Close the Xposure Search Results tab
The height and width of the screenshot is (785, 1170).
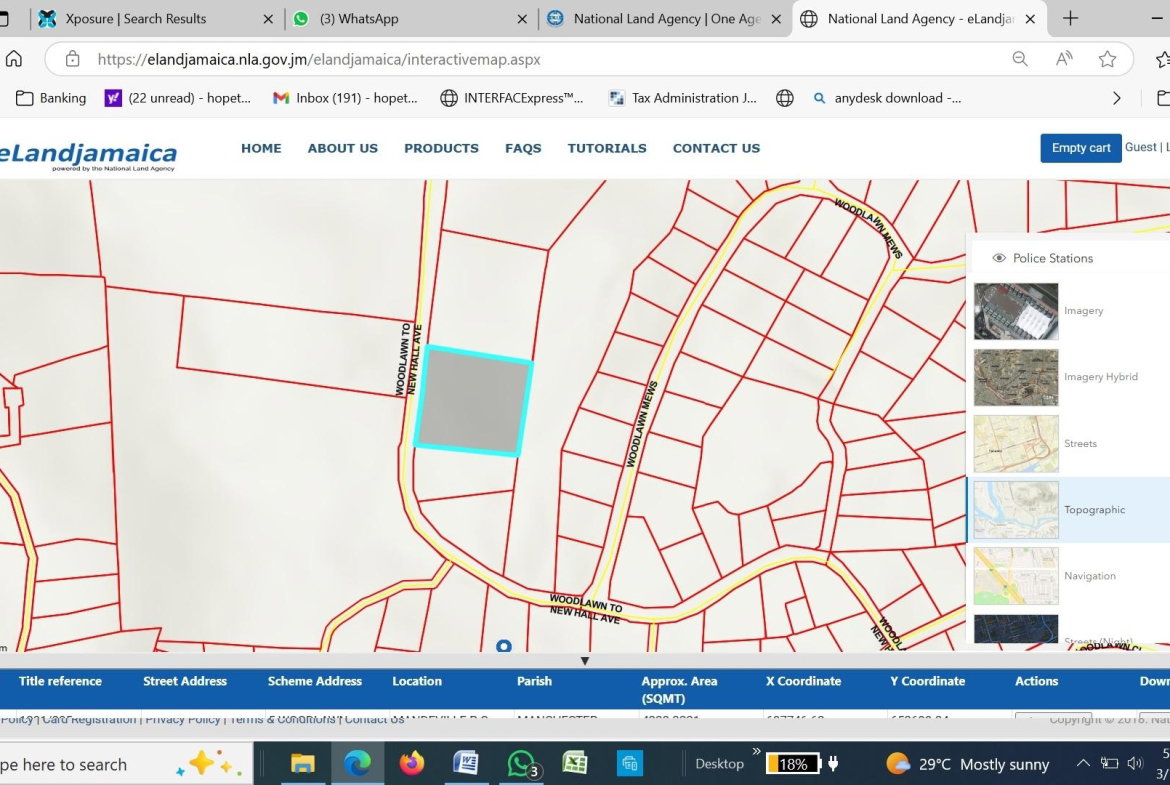(268, 19)
